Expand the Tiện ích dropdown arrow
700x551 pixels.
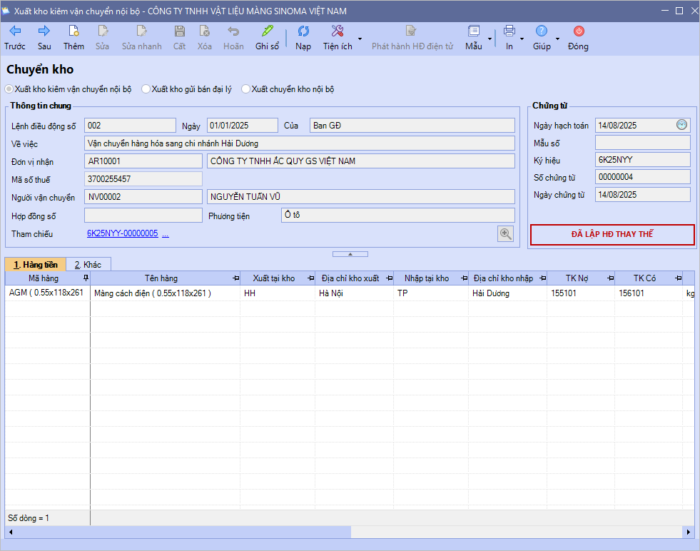tap(360, 39)
